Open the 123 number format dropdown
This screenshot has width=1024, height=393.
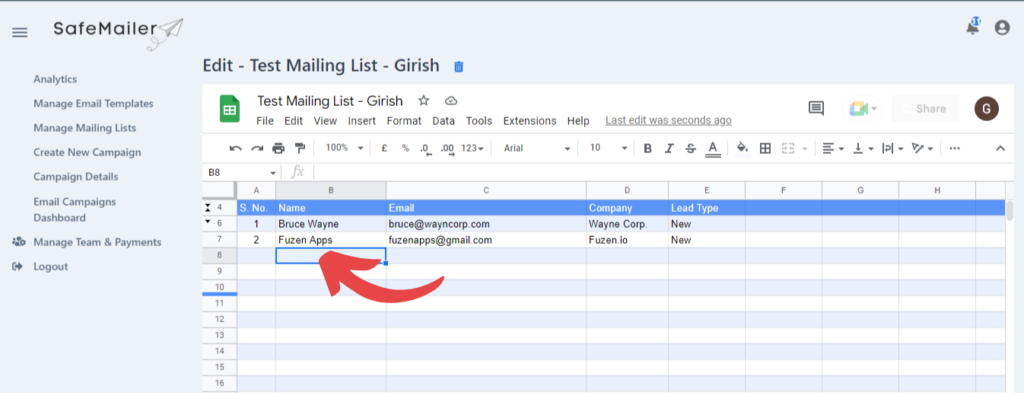pos(472,148)
